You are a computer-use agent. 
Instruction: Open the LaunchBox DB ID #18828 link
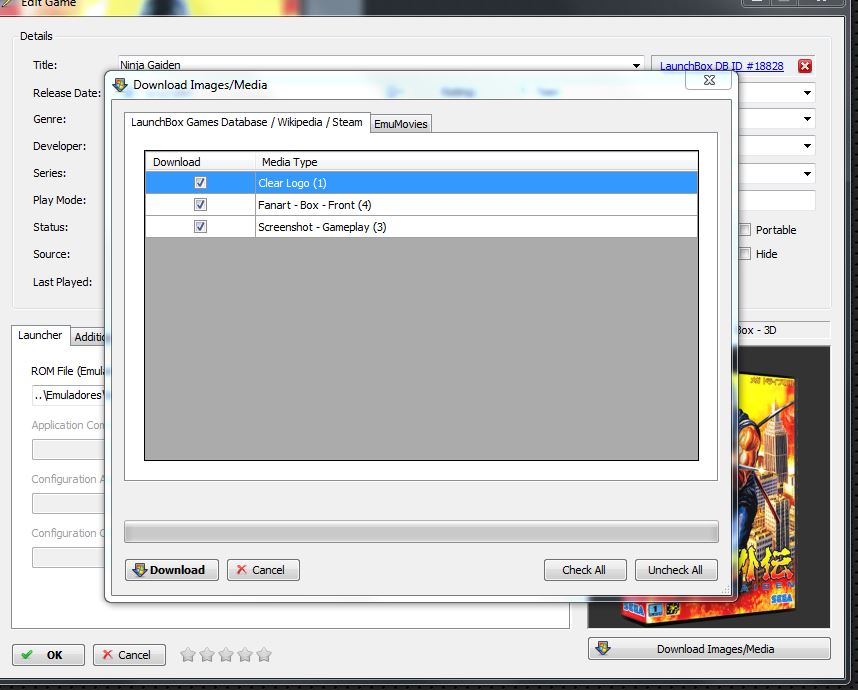point(721,66)
